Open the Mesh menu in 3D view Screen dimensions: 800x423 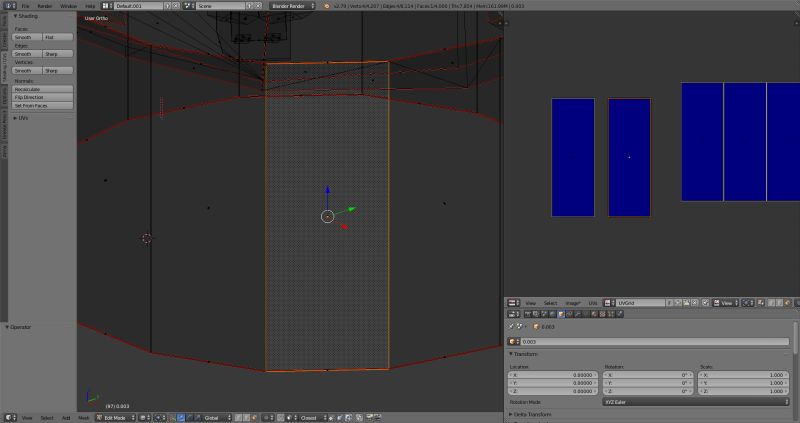[84, 417]
